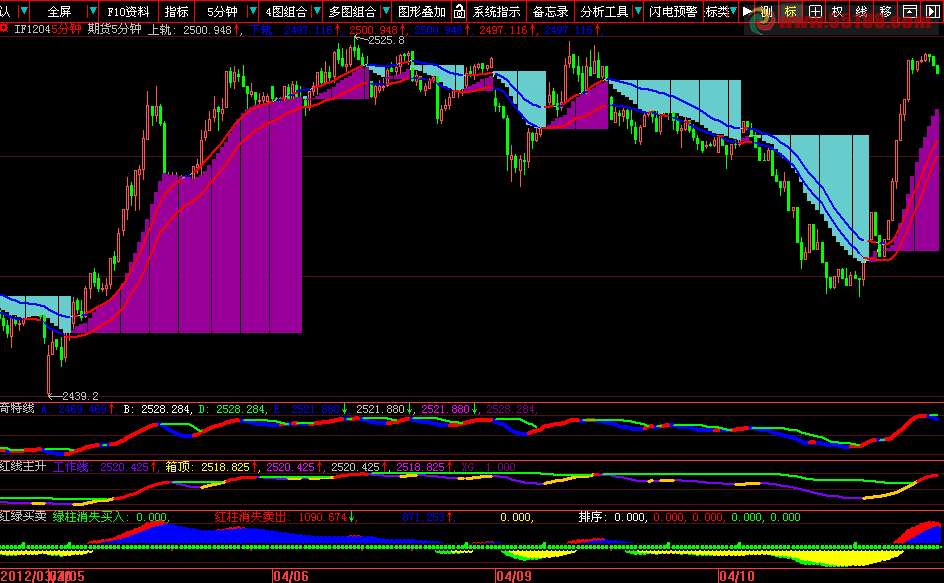The width and height of the screenshot is (944, 583).
Task: Click the 标类 menu item
Action: (716, 11)
